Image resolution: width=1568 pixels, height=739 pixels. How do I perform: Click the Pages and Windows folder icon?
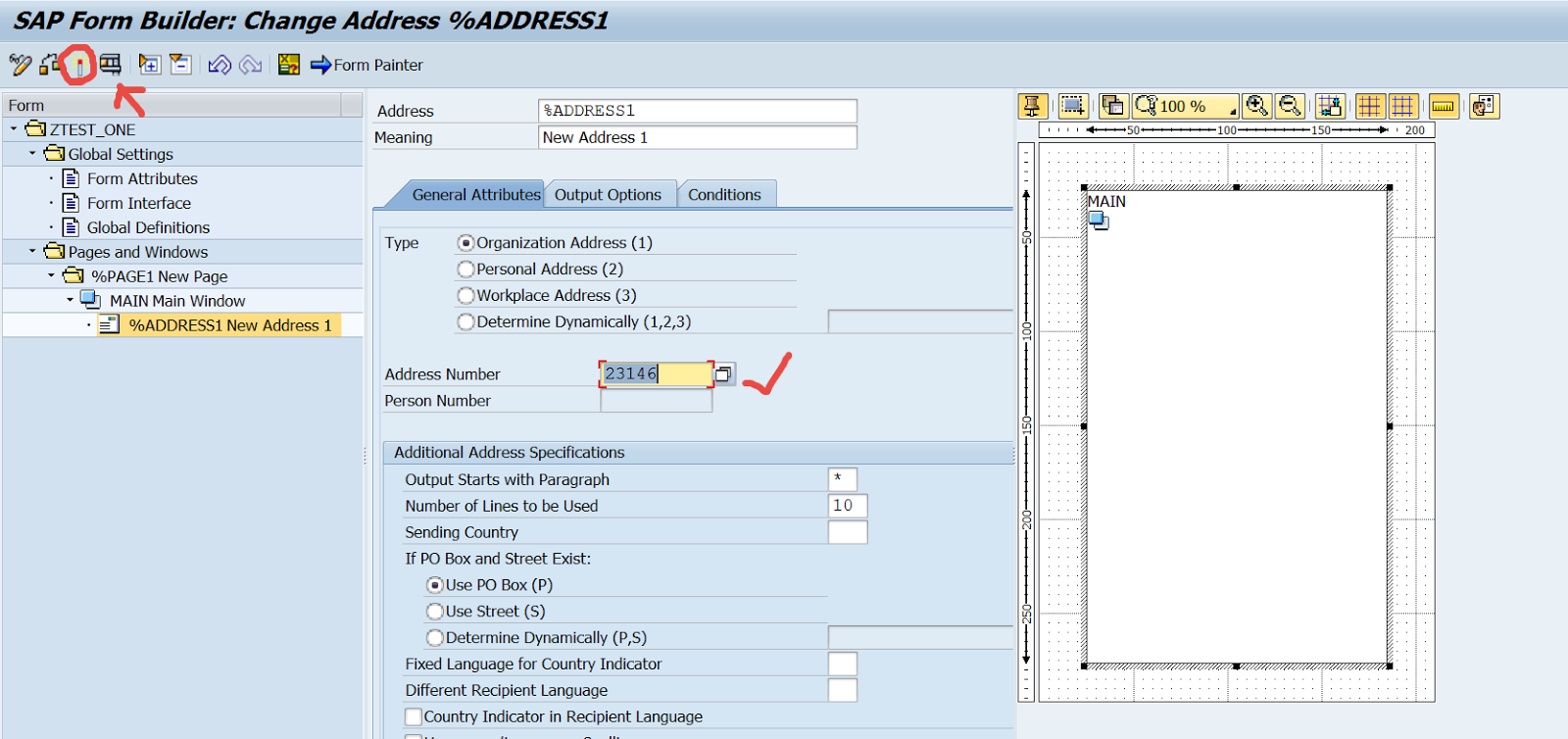(x=54, y=251)
